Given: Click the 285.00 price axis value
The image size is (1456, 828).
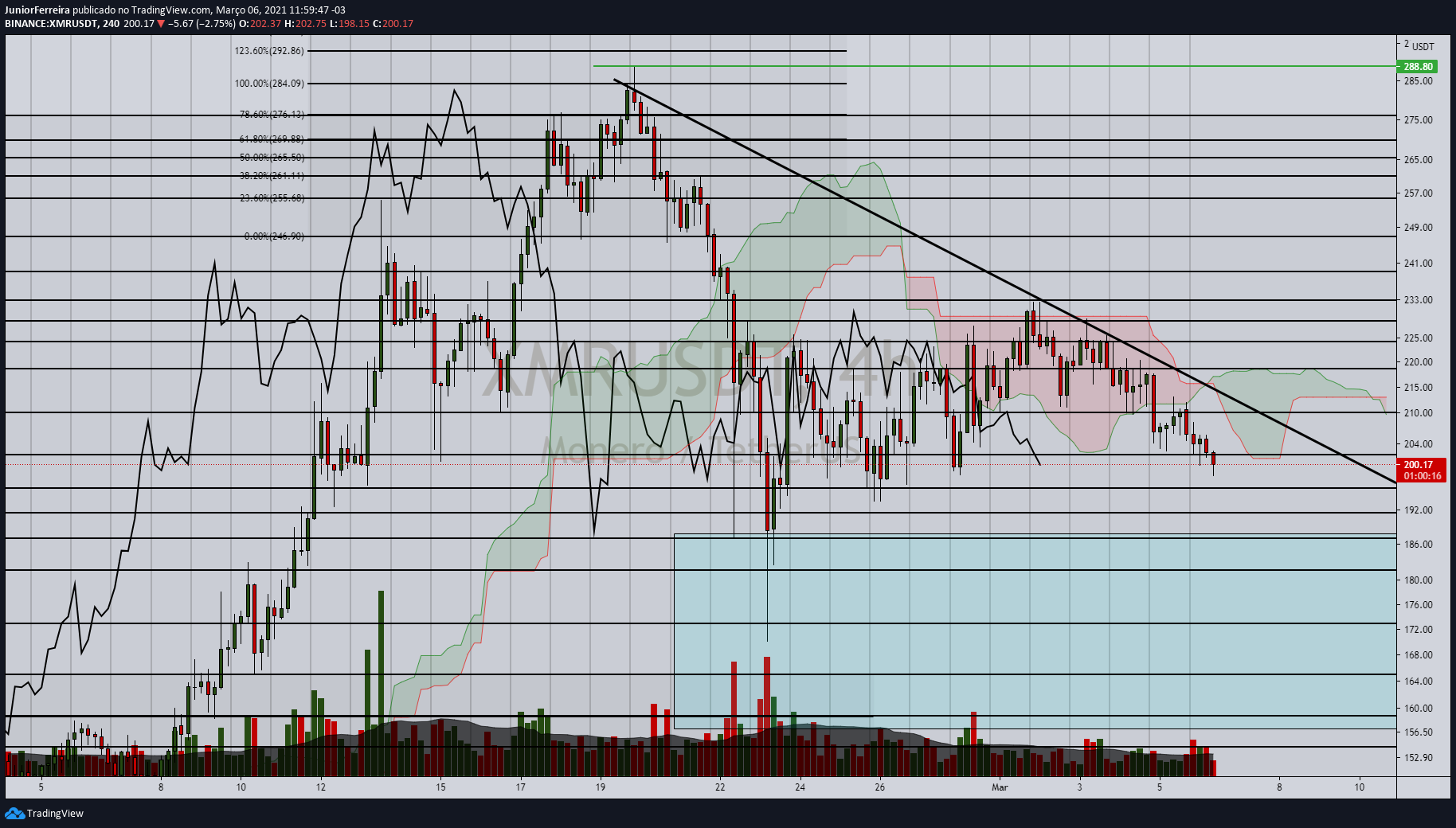Looking at the screenshot, I should tap(1418, 81).
